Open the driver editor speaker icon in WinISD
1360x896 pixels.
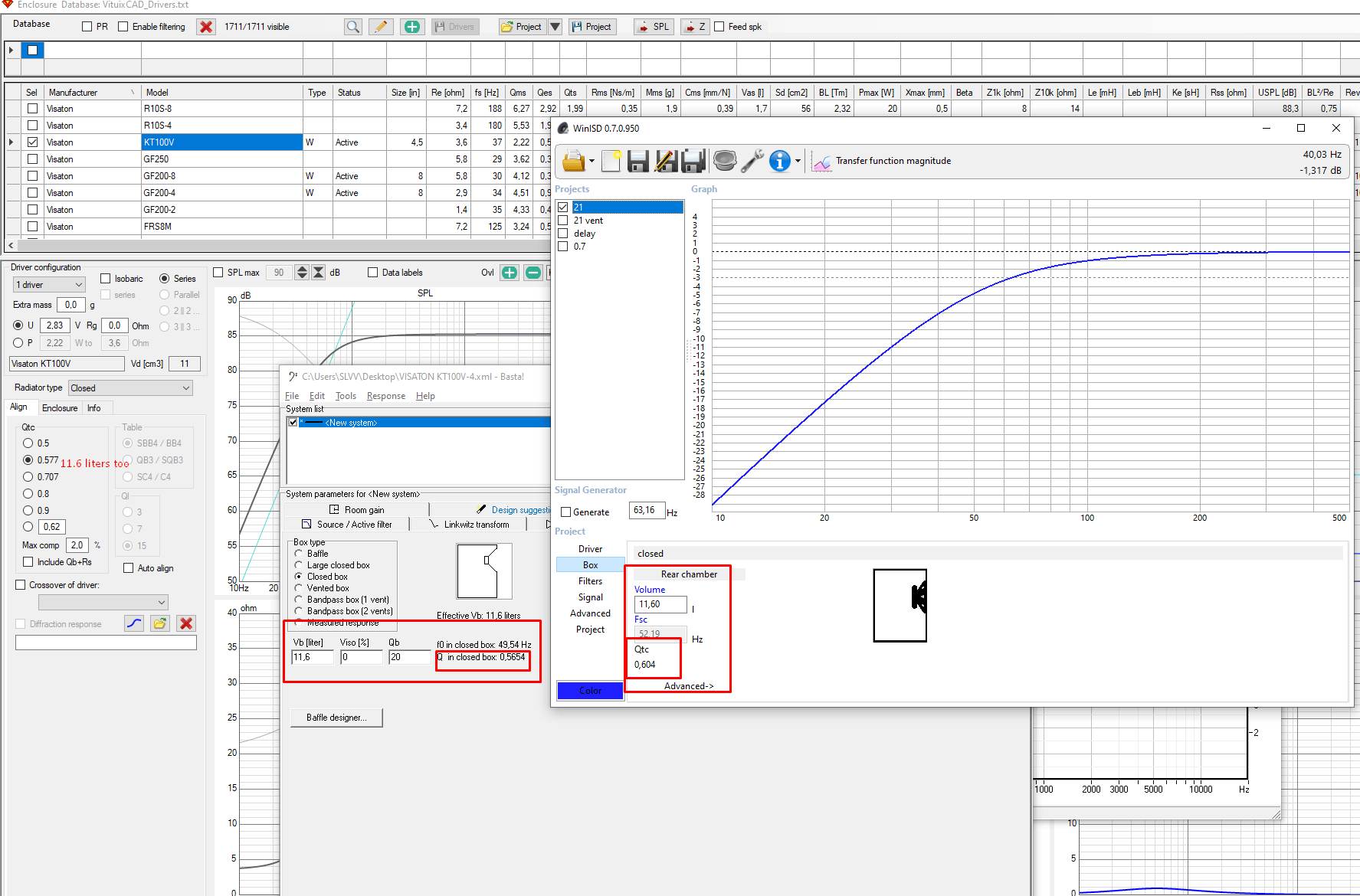click(725, 161)
